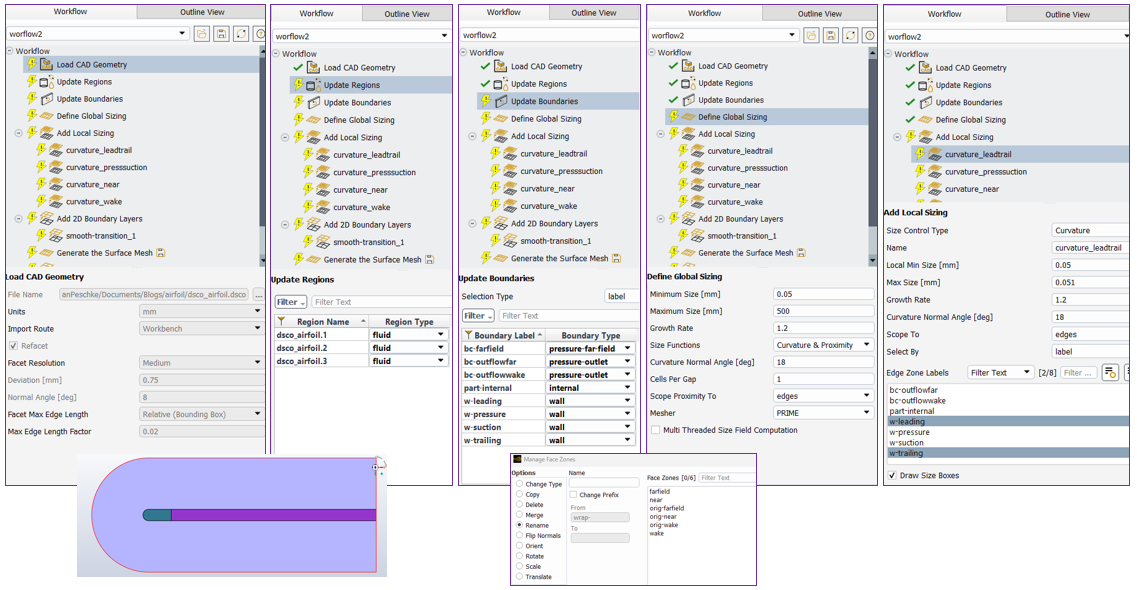This screenshot has height=590, width=1137.
Task: Click smooth-transition_1 icon in the Update Regions panel
Action: [323, 242]
